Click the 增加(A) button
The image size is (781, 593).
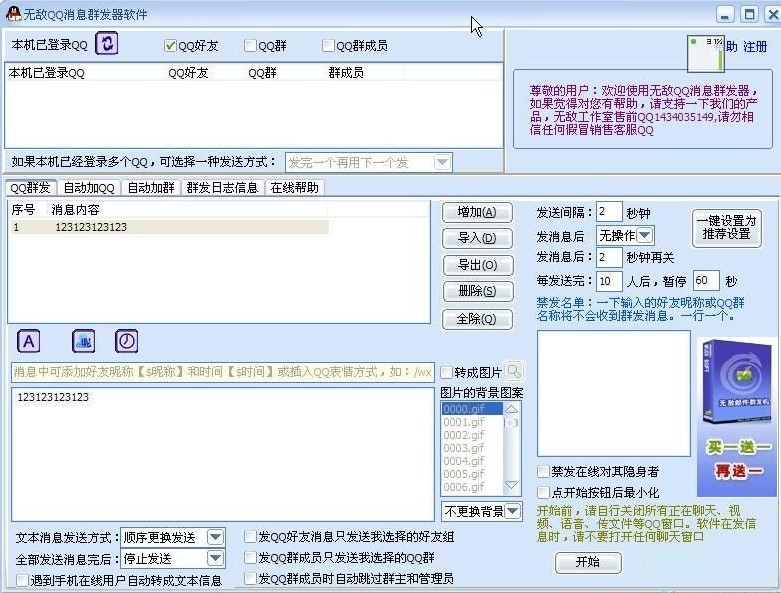click(x=477, y=213)
